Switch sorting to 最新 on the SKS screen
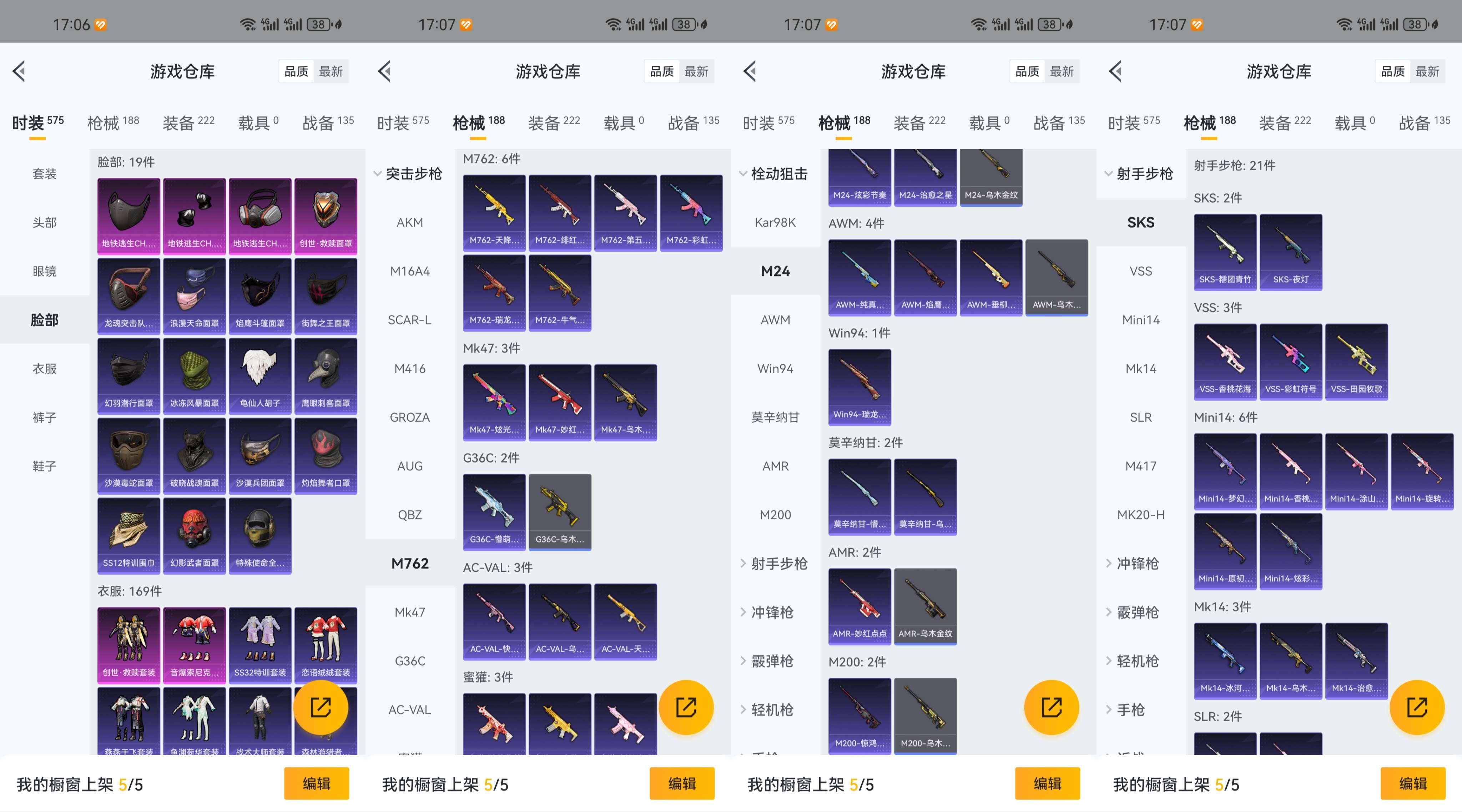The width and height of the screenshot is (1462, 812). [x=1427, y=71]
